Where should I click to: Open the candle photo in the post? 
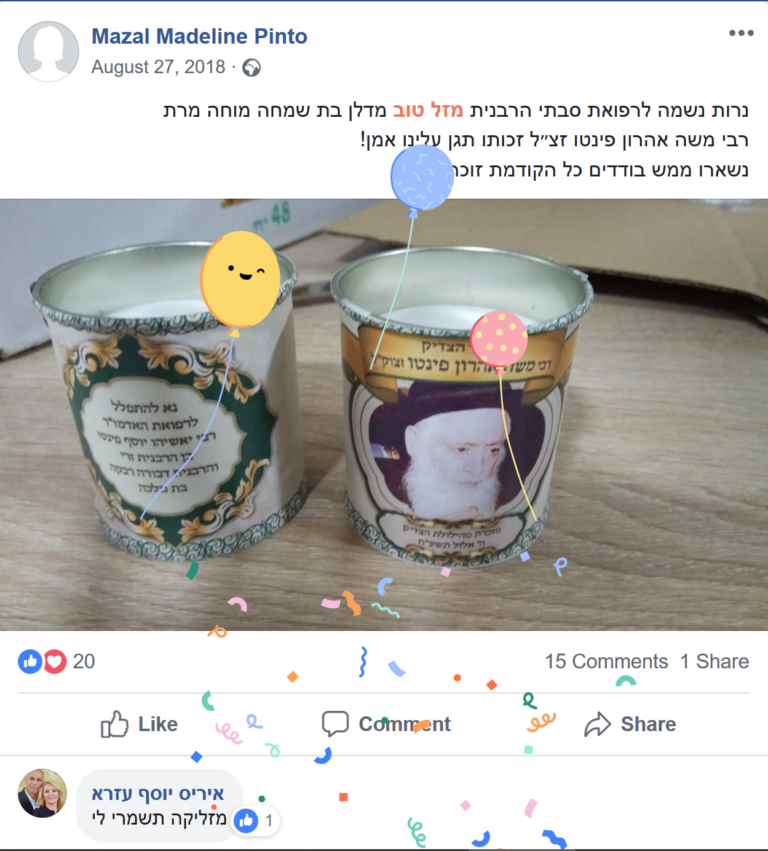pyautogui.click(x=384, y=415)
